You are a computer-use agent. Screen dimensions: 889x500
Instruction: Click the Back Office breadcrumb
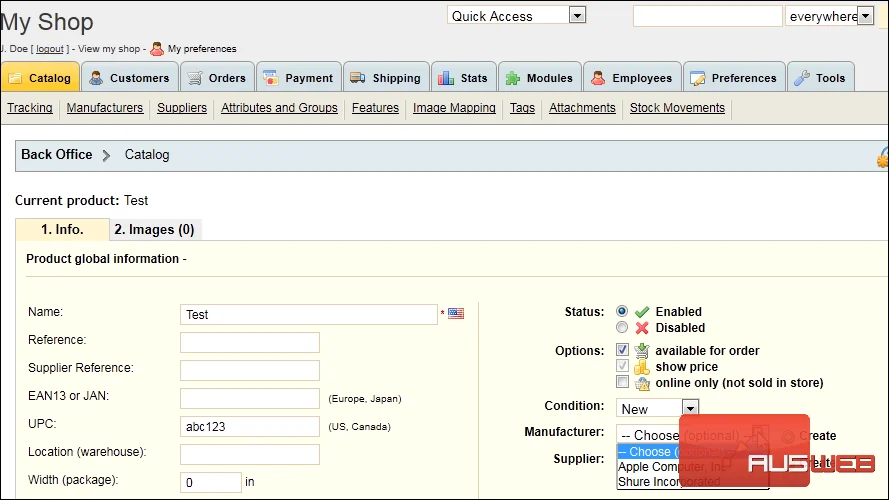(57, 155)
